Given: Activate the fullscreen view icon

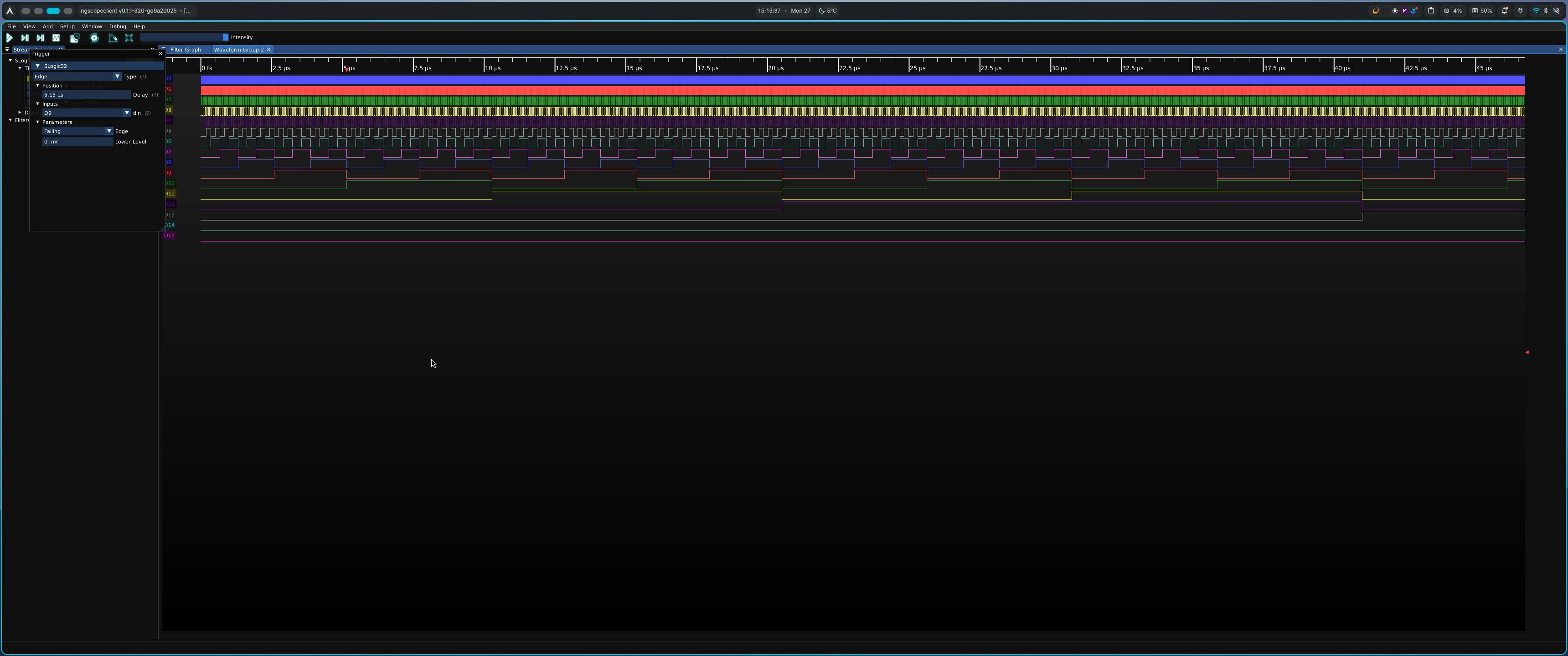Looking at the screenshot, I should tap(129, 38).
